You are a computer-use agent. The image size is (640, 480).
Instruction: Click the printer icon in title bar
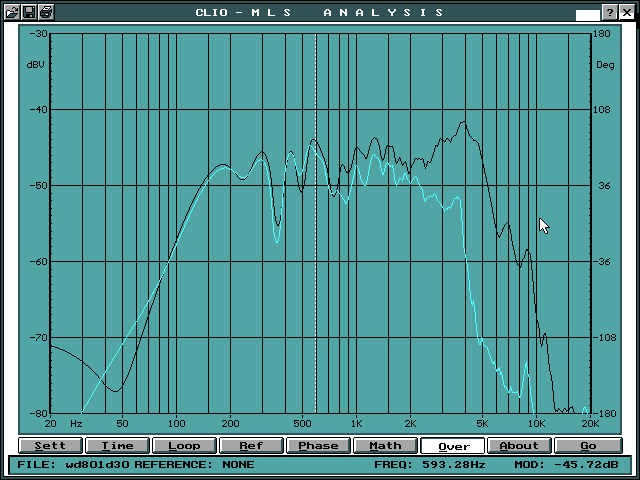[x=45, y=12]
